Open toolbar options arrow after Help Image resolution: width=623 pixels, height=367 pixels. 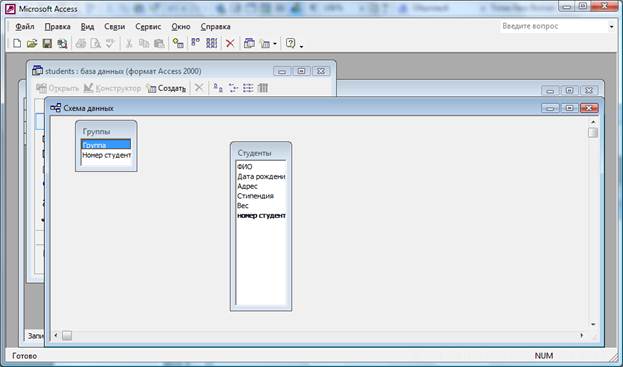click(301, 46)
